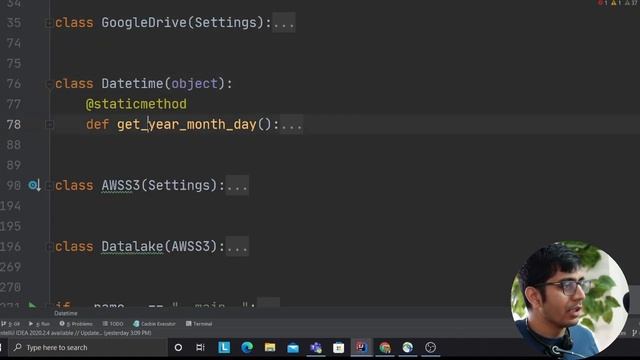Image resolution: width=640 pixels, height=360 pixels.
Task: Expand the get_year_month_day method fold marker
Action: click(49, 124)
